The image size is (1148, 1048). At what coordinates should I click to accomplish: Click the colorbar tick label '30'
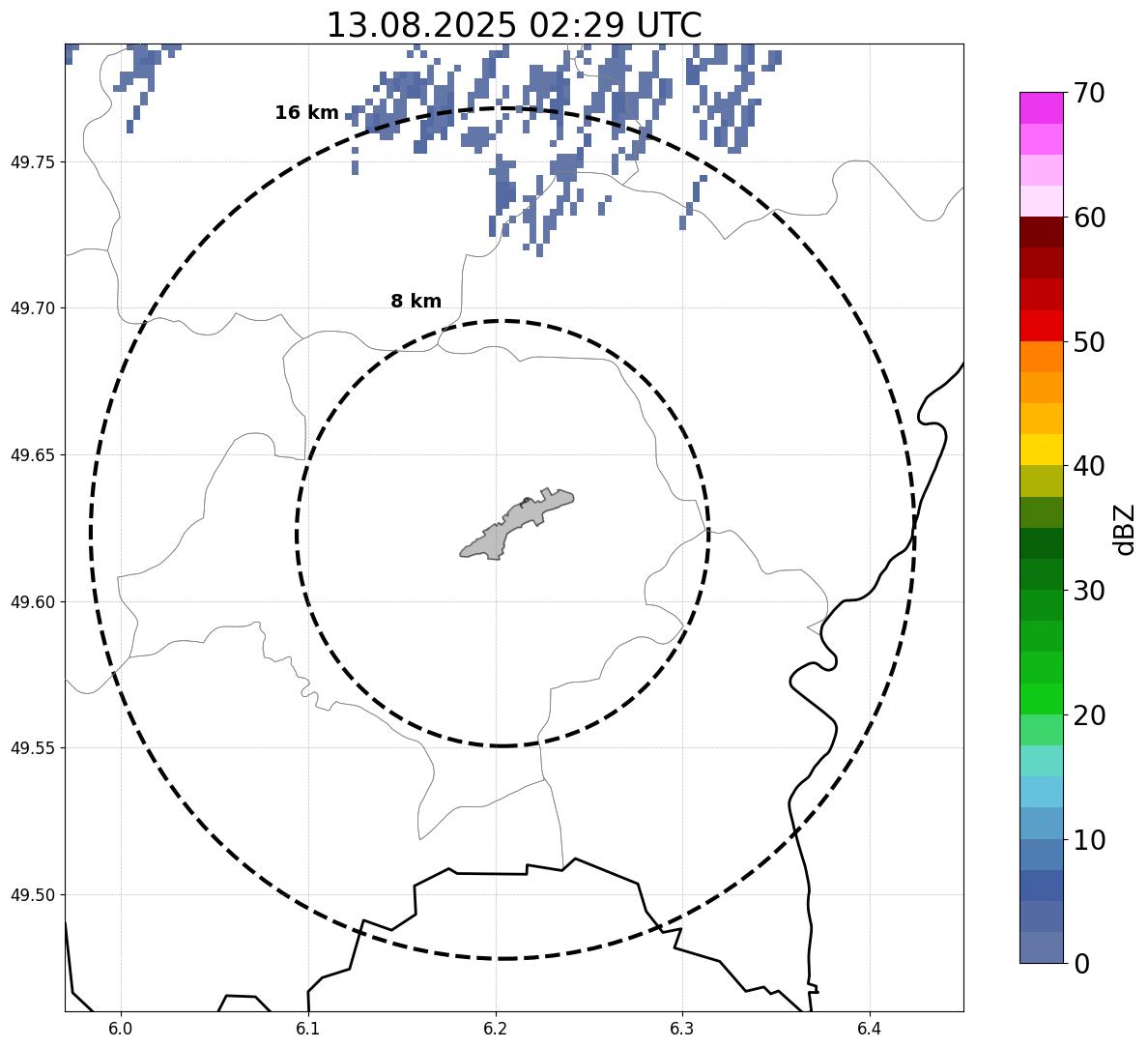1089,591
